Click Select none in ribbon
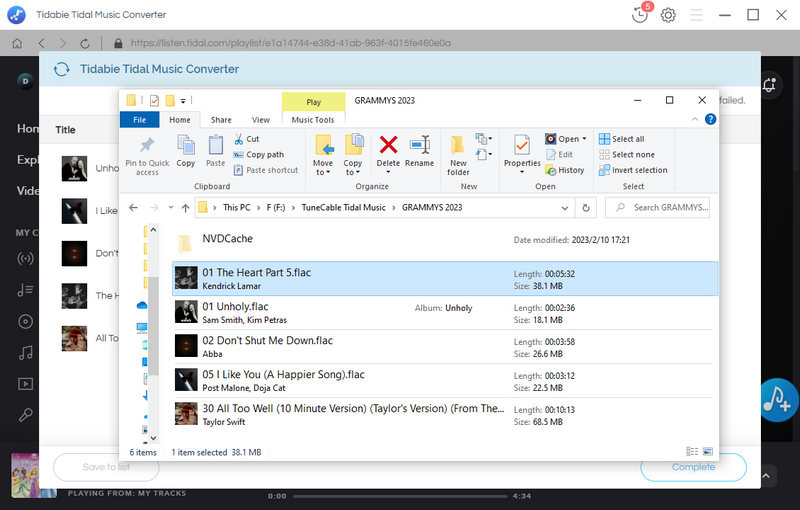 [627, 155]
